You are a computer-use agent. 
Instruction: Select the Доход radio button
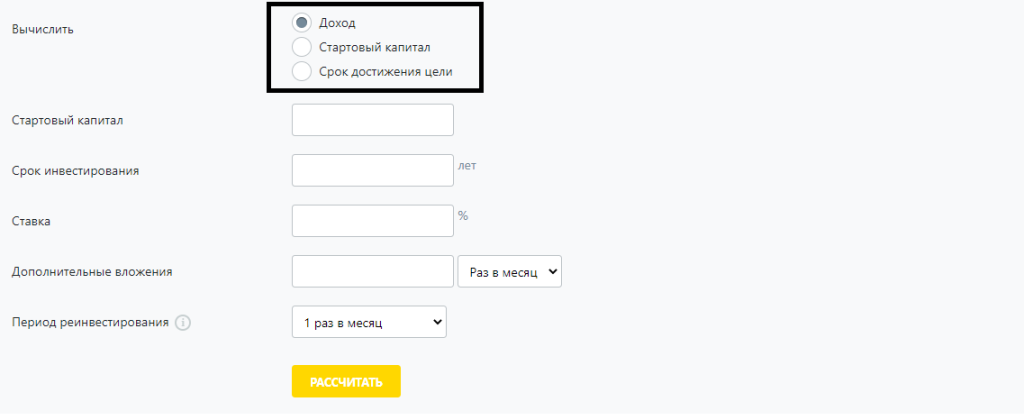coord(302,22)
